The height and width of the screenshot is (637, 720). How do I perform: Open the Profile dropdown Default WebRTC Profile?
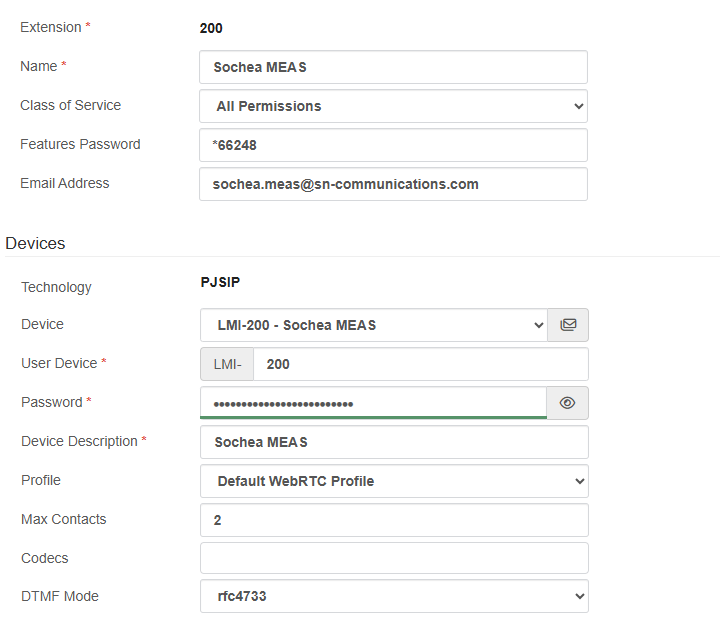pyautogui.click(x=394, y=481)
